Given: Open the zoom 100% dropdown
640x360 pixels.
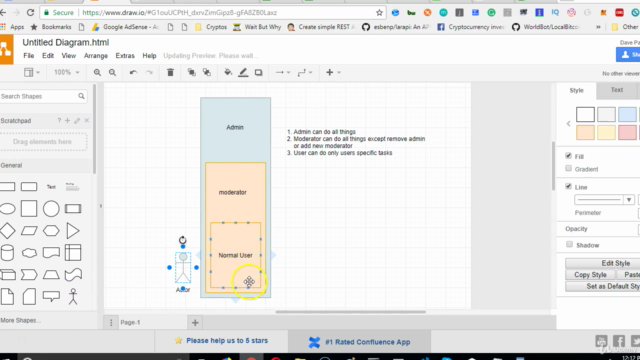Looking at the screenshot, I should click(67, 72).
